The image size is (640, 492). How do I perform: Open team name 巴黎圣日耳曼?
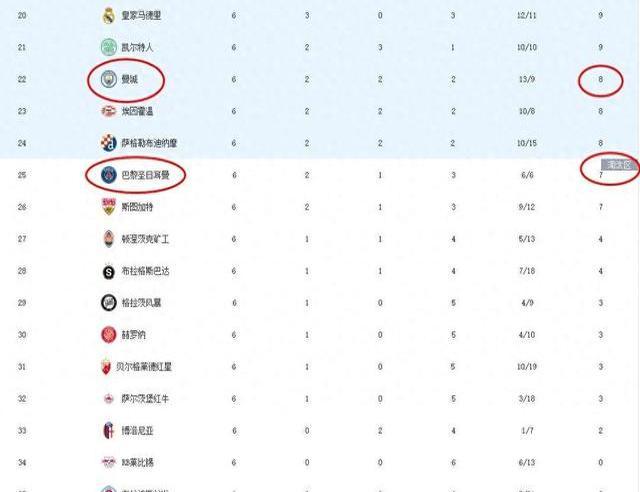coord(145,175)
